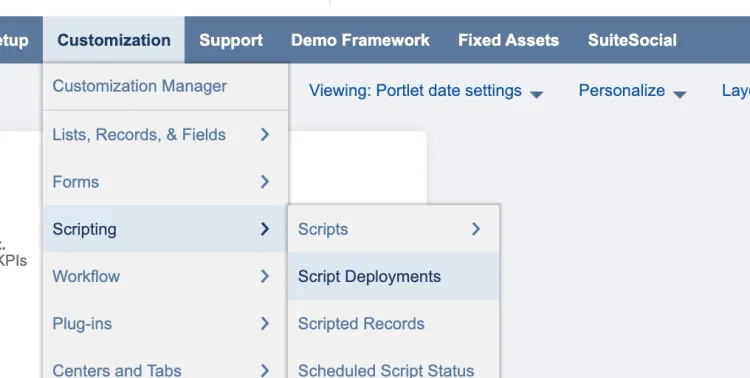Image resolution: width=750 pixels, height=378 pixels.
Task: Open the Forms submenu item
Action: click(165, 182)
